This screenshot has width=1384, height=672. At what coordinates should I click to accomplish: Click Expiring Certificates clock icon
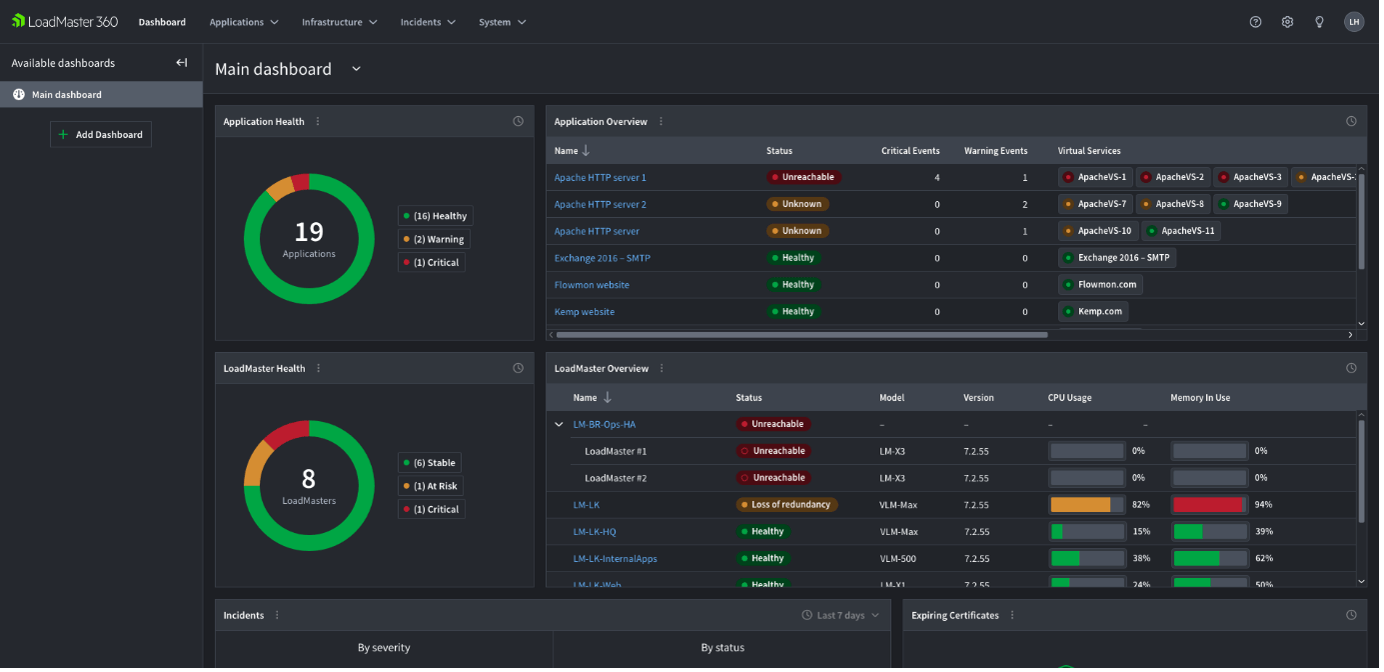click(x=1356, y=618)
